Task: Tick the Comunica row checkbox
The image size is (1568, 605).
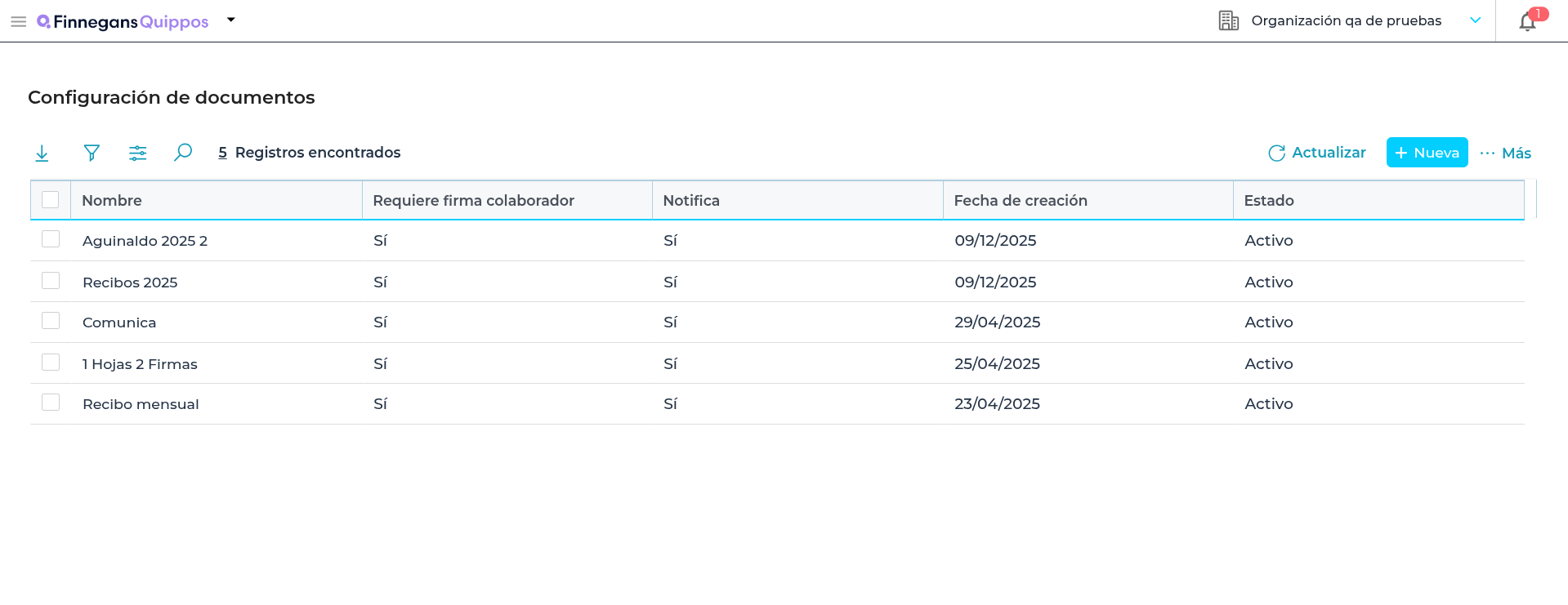Action: click(x=51, y=321)
